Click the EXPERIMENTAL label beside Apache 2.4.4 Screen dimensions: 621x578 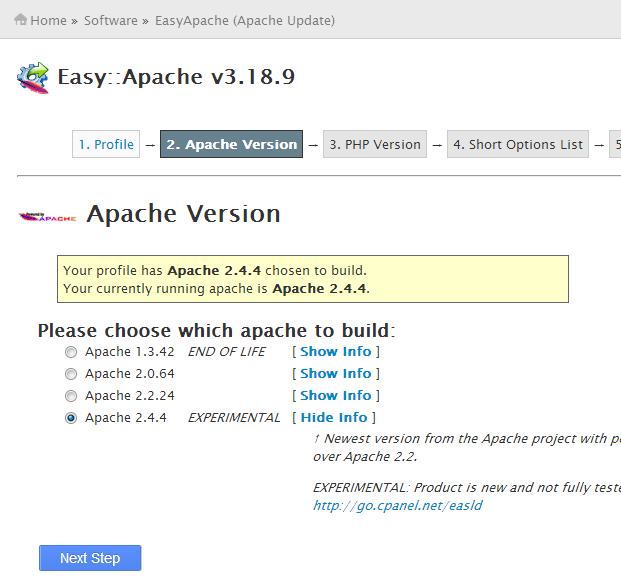[234, 418]
